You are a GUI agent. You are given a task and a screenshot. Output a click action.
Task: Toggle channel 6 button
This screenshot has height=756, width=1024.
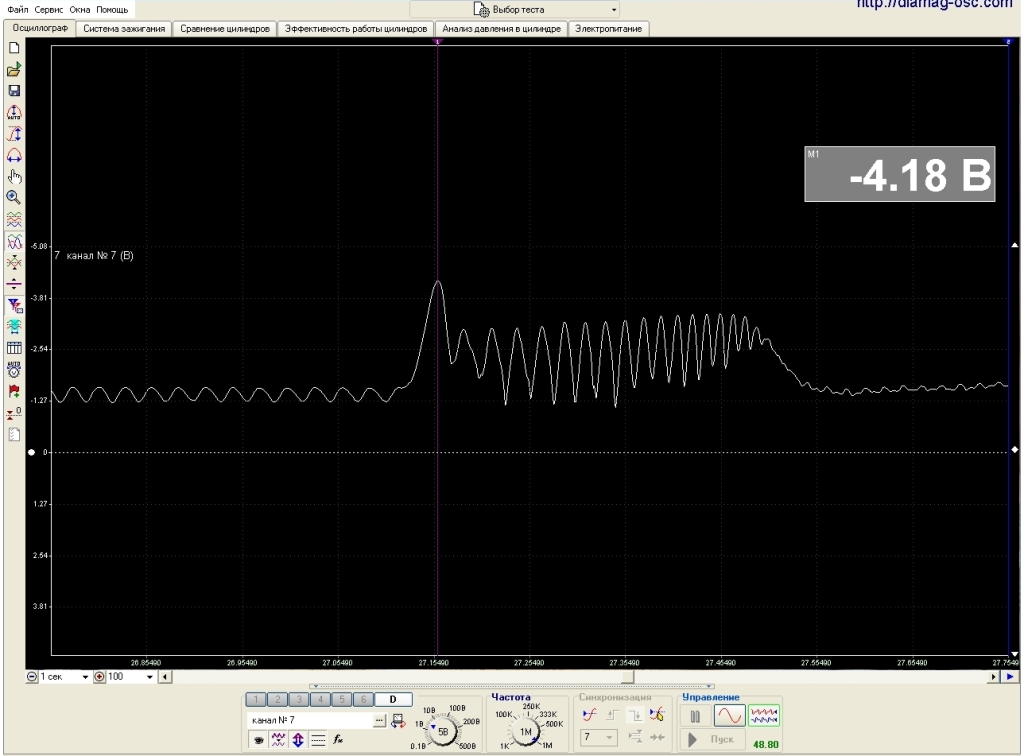[363, 700]
